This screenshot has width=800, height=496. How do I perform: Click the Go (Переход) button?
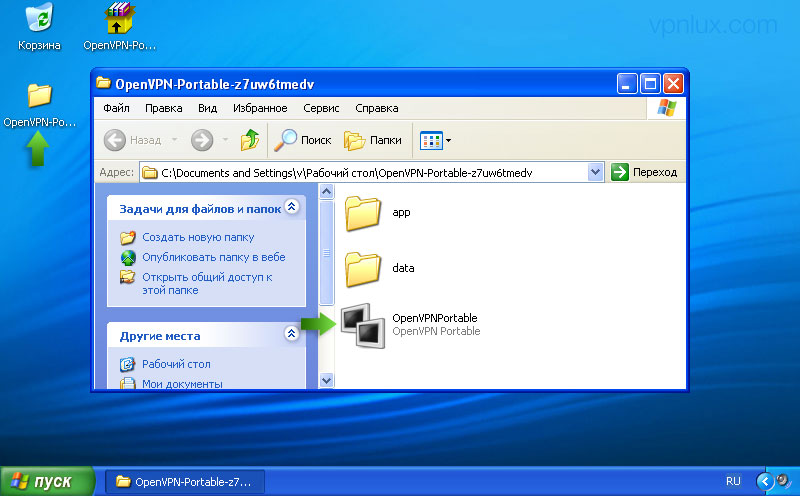(644, 172)
